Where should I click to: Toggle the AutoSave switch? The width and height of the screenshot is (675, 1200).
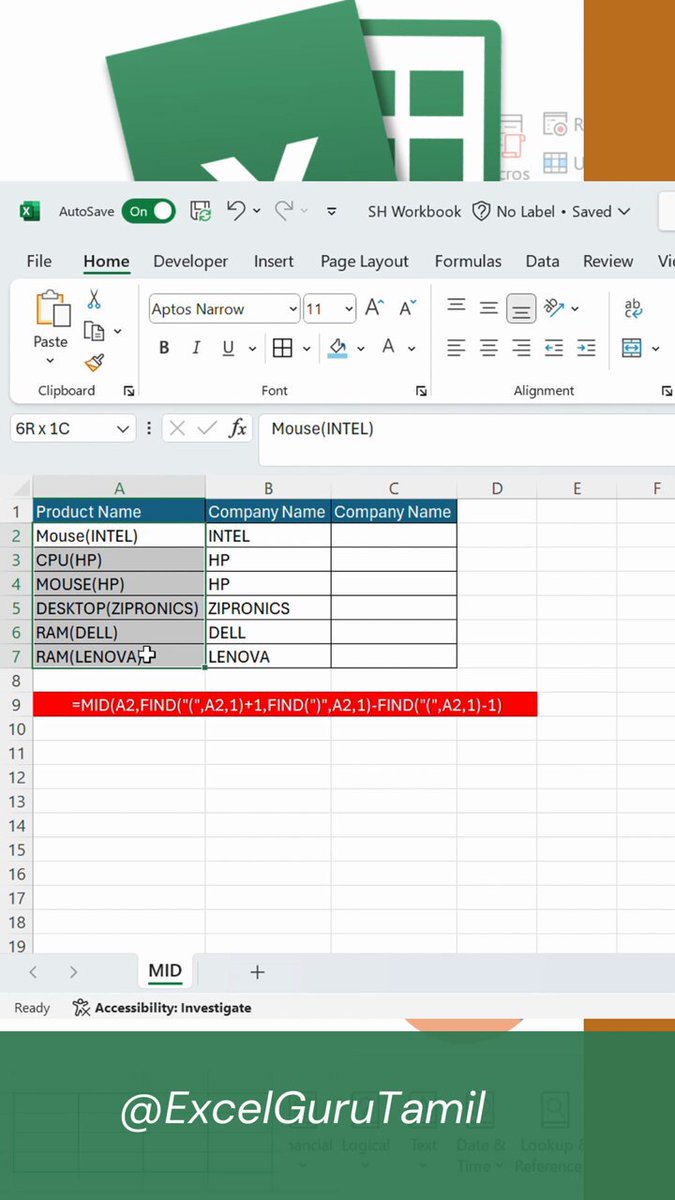[148, 211]
